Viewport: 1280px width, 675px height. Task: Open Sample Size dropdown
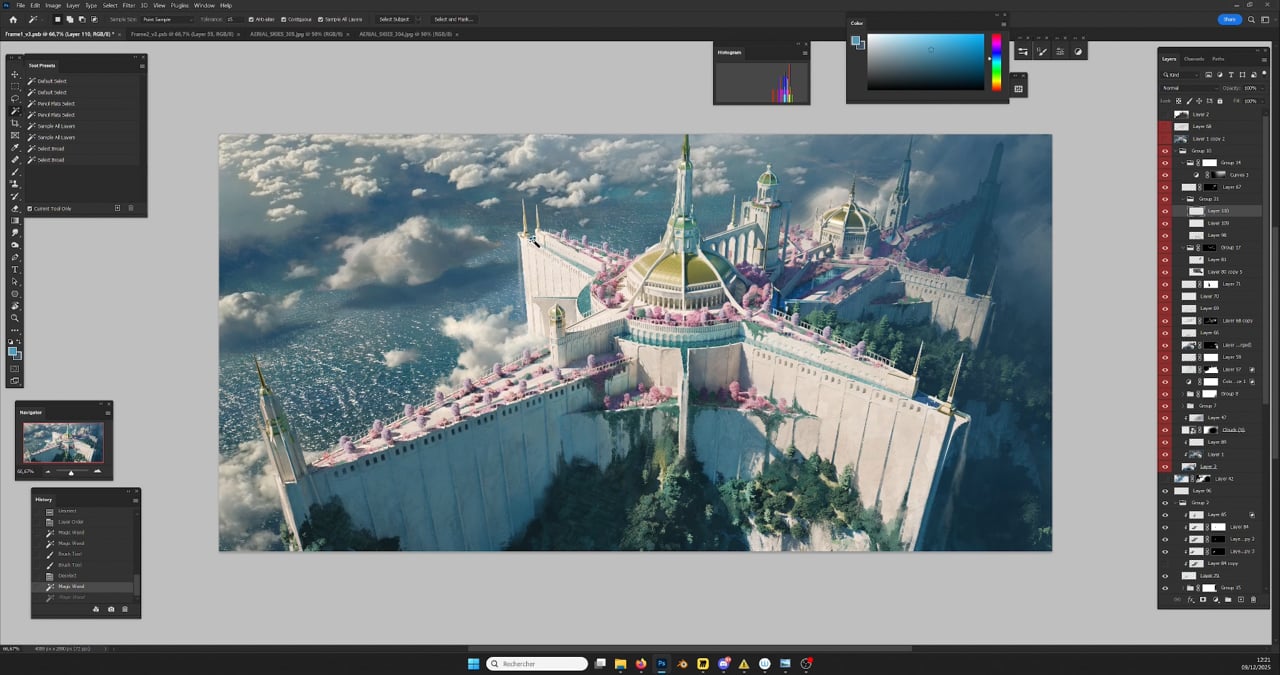167,19
